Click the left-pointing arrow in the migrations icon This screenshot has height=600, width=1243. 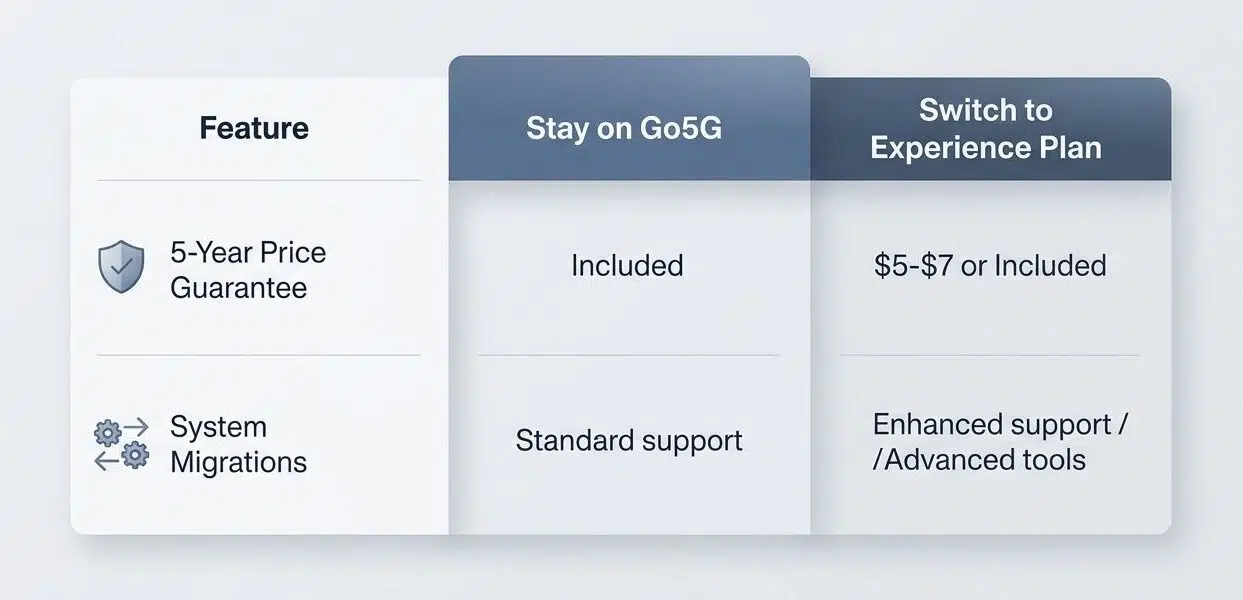(x=105, y=459)
